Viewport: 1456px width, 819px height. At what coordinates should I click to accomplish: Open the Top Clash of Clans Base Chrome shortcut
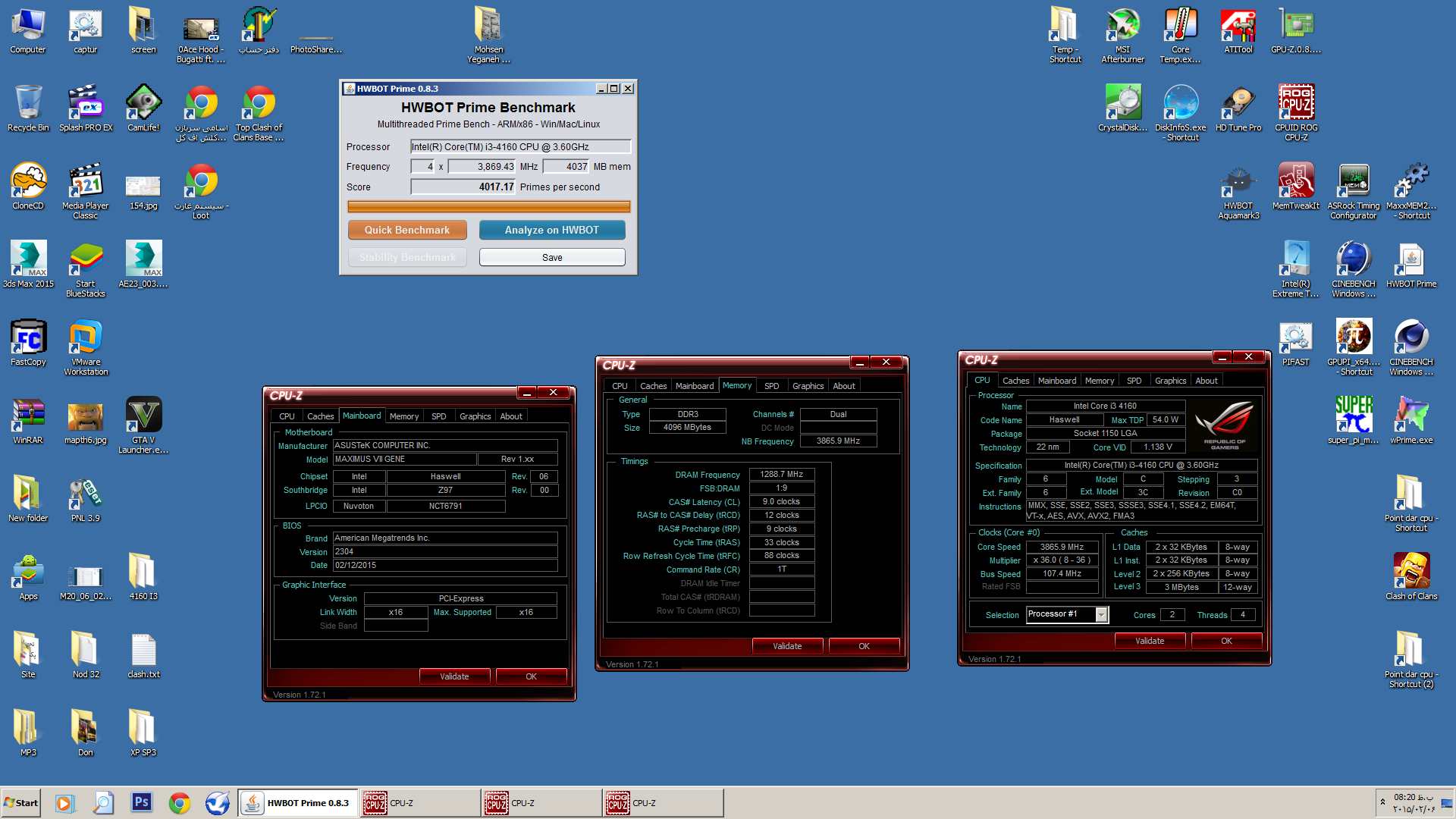coord(259,112)
